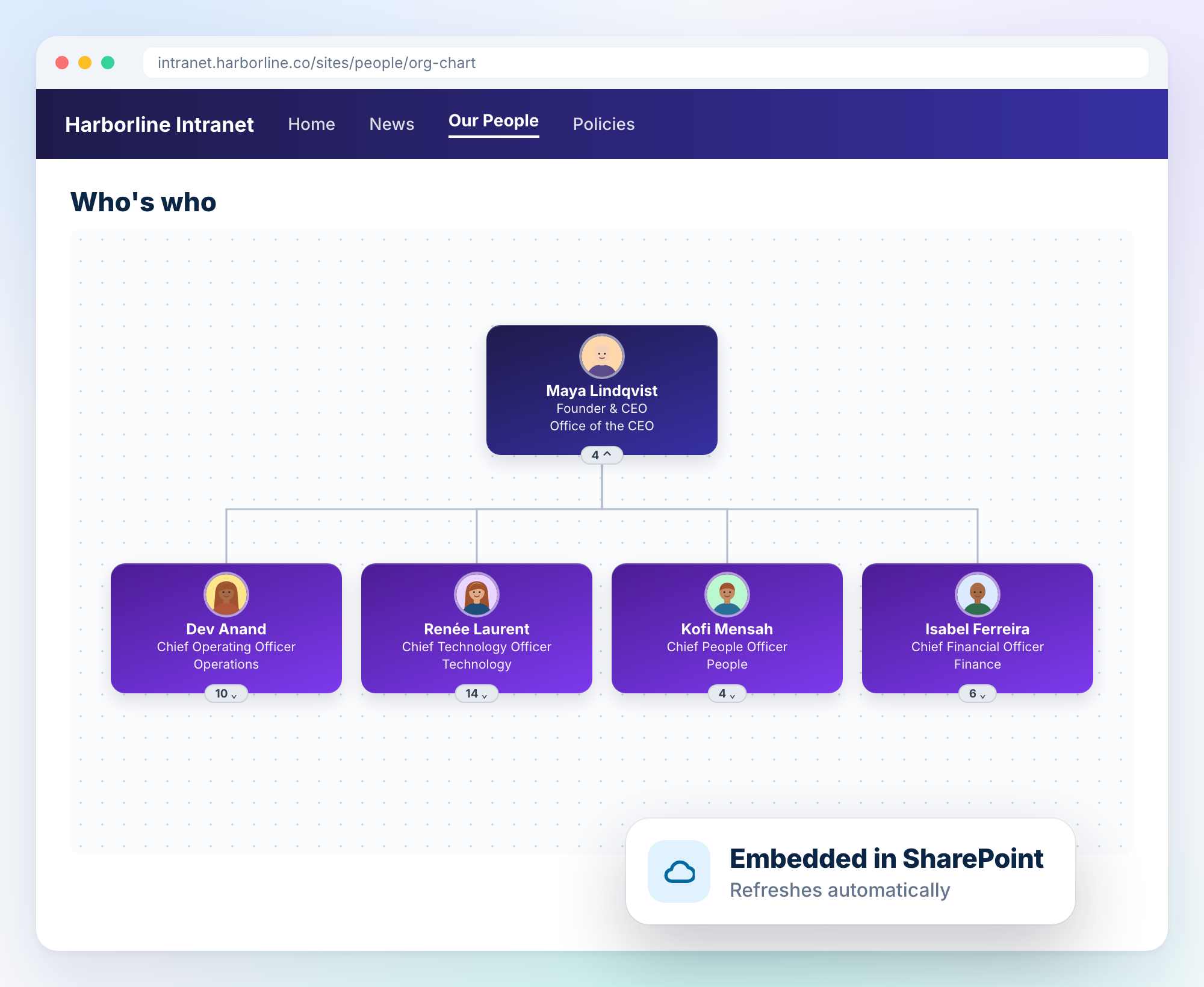
Task: Go to the News nav item
Action: tap(392, 124)
